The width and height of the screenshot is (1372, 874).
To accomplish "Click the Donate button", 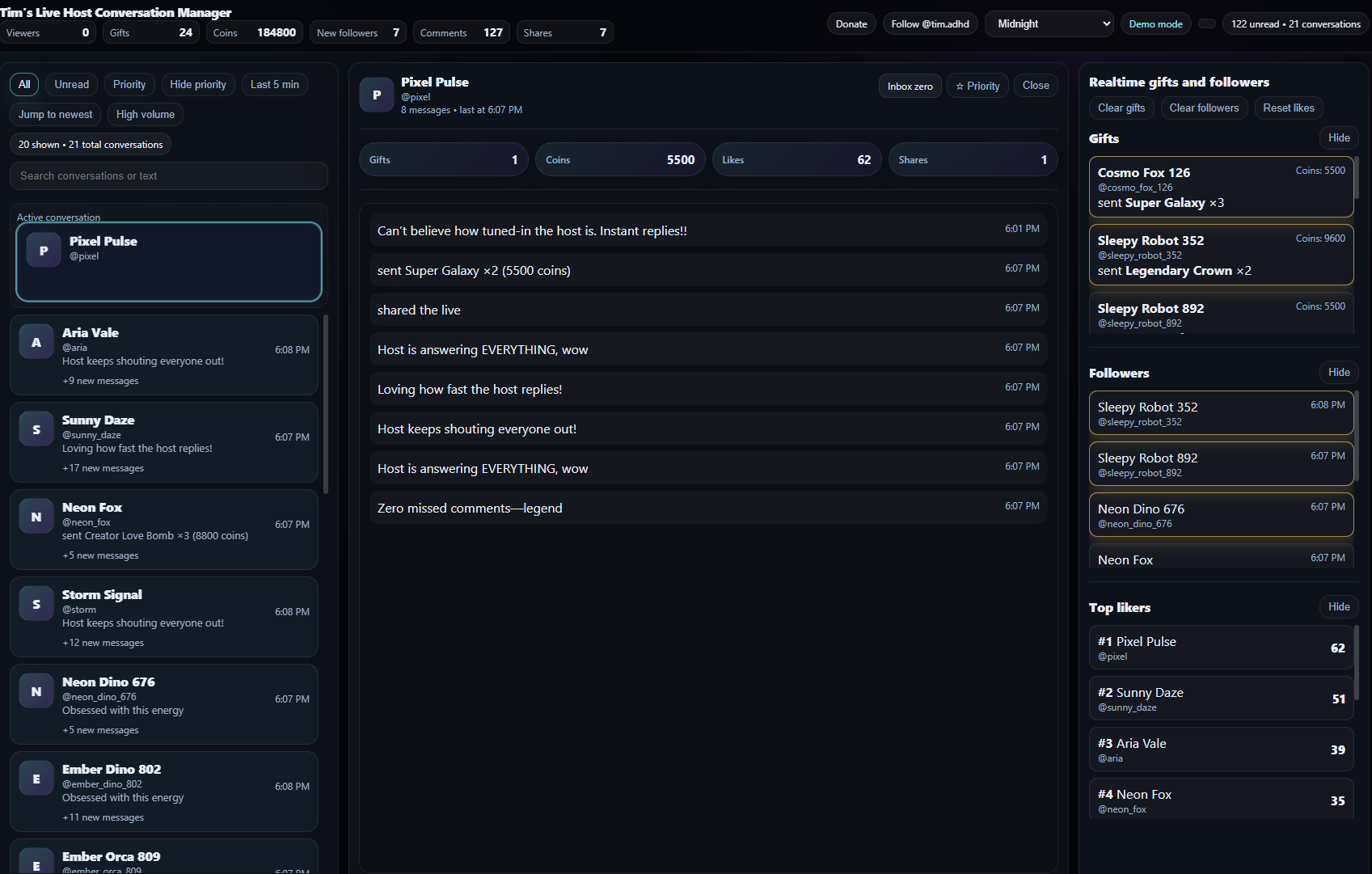I will [851, 24].
